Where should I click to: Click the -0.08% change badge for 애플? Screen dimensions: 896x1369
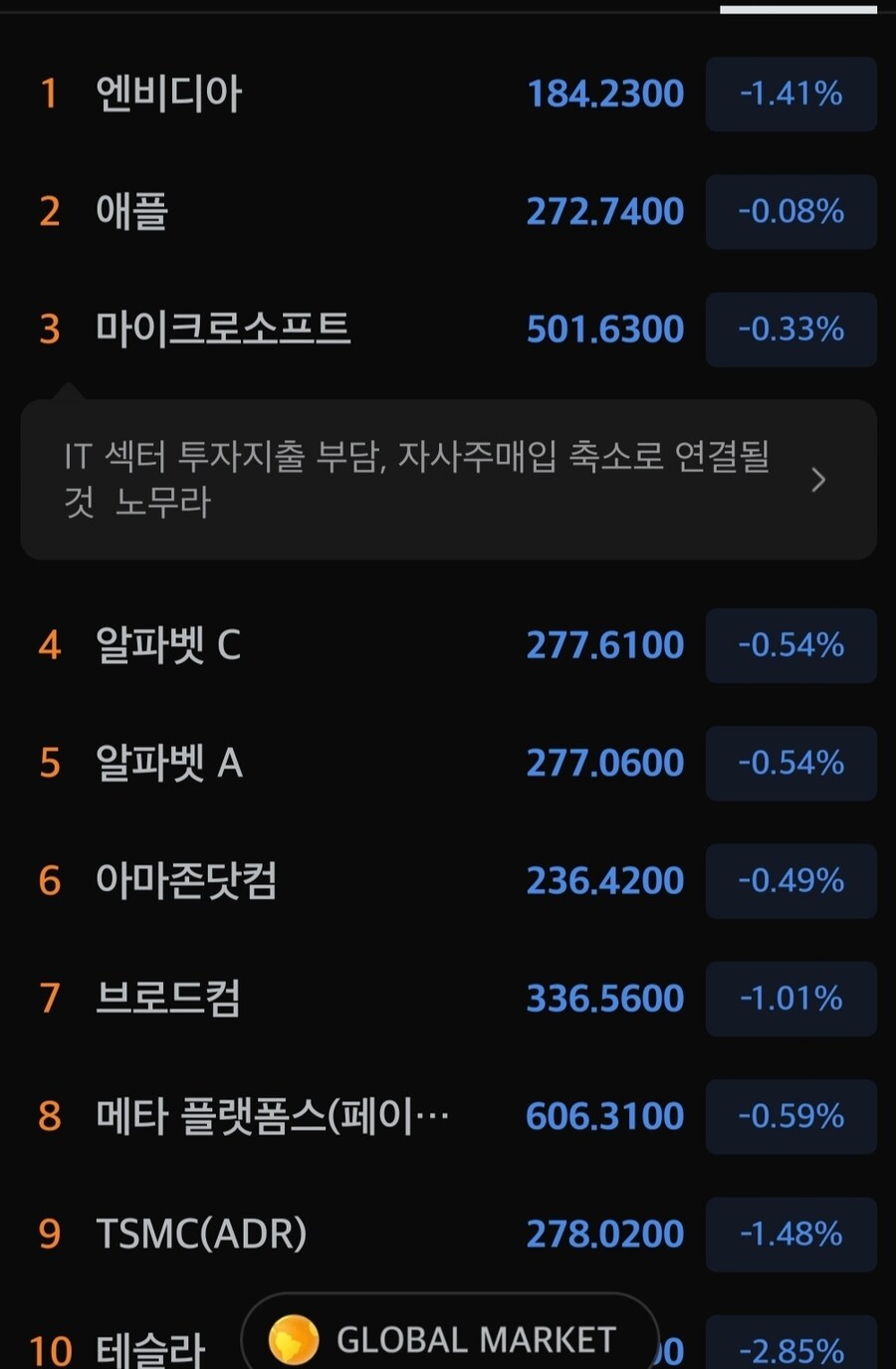pos(790,212)
